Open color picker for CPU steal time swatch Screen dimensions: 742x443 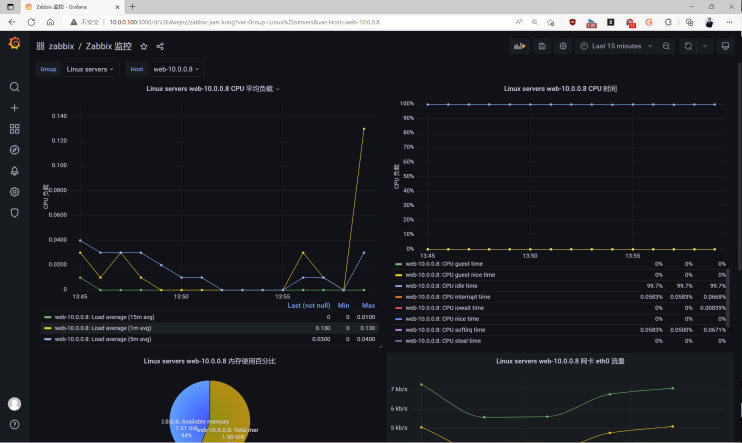pyautogui.click(x=398, y=341)
